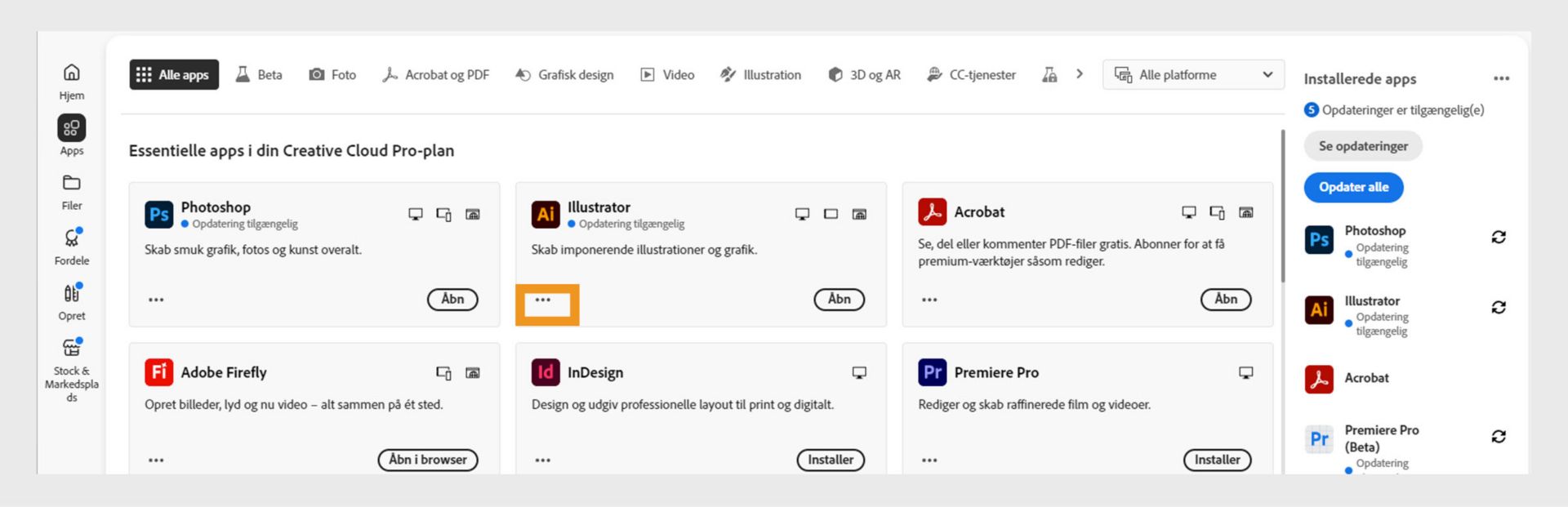Viewport: 1568px width, 507px height.
Task: Click web platform icon on Illustrator card
Action: [859, 214]
